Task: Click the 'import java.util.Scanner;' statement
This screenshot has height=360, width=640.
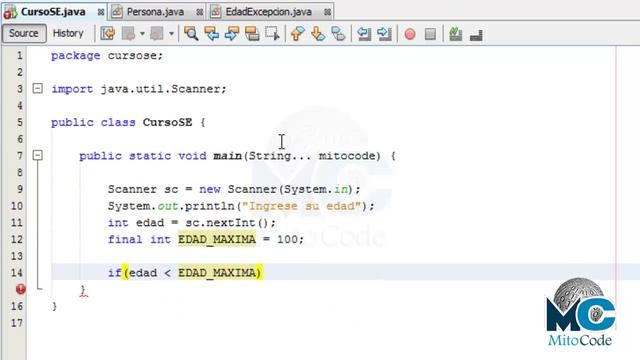Action: pyautogui.click(x=139, y=89)
